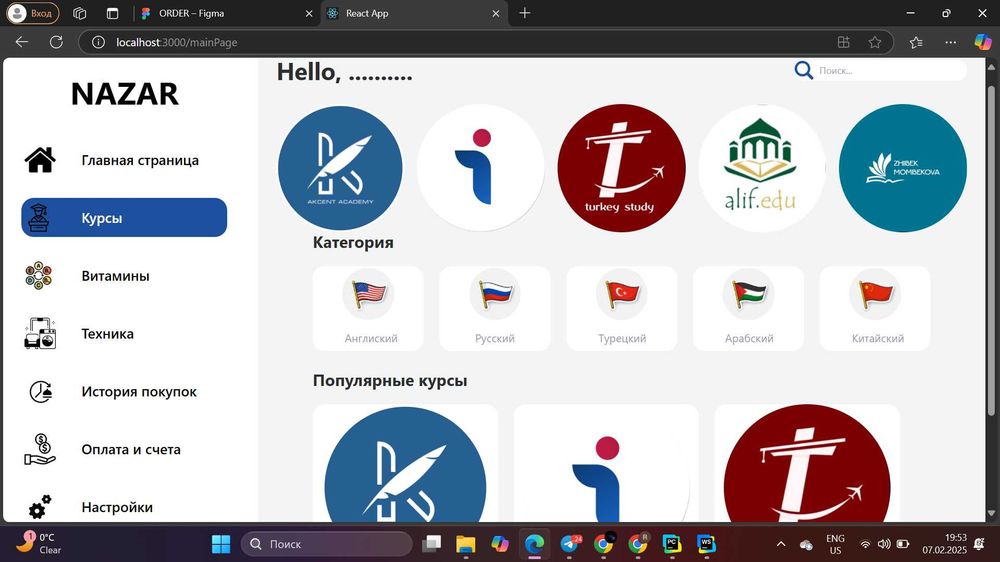Open the favorites list button
Viewport: 1000px width, 562px height.
click(916, 42)
